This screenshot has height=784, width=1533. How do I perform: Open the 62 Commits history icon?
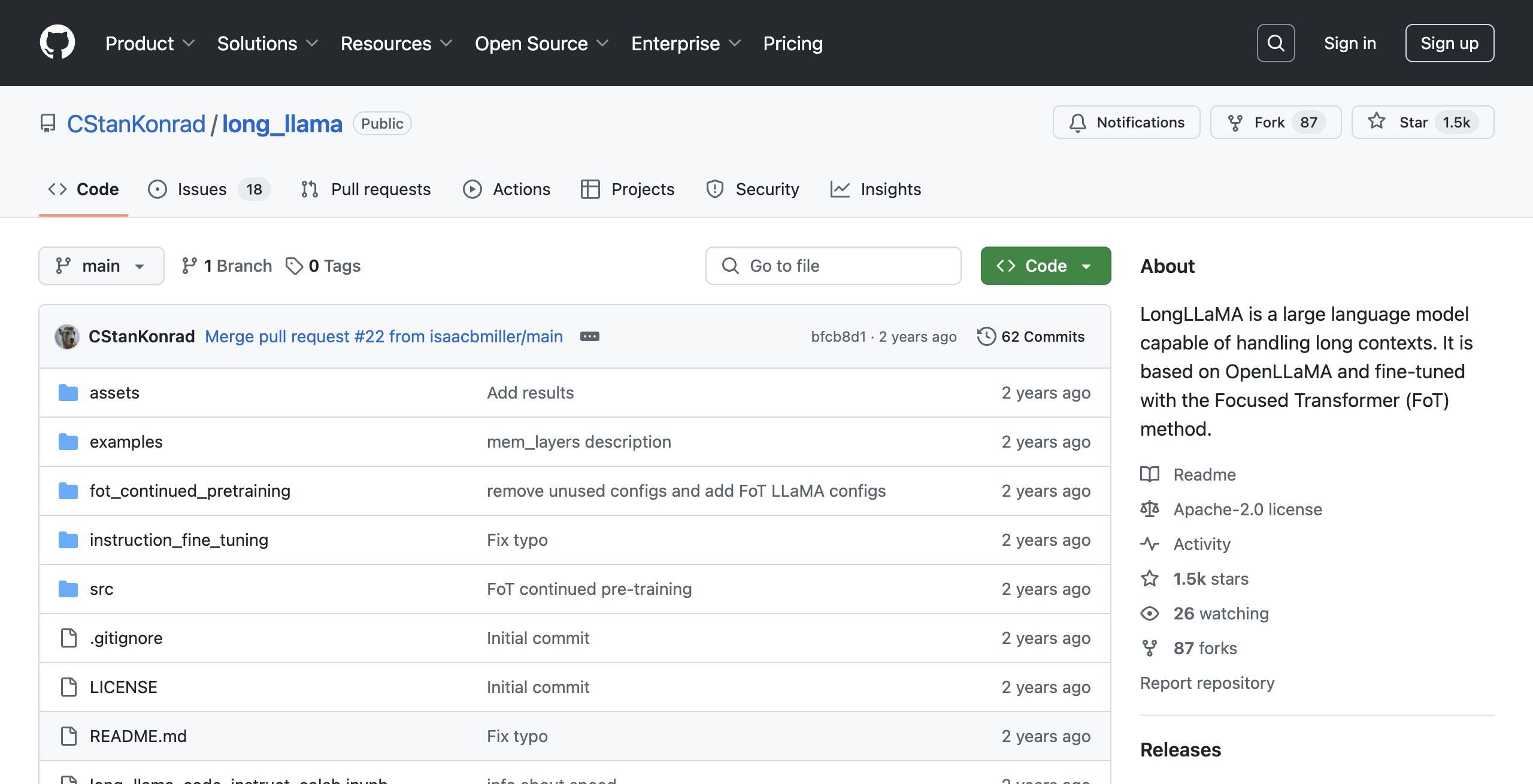[986, 336]
